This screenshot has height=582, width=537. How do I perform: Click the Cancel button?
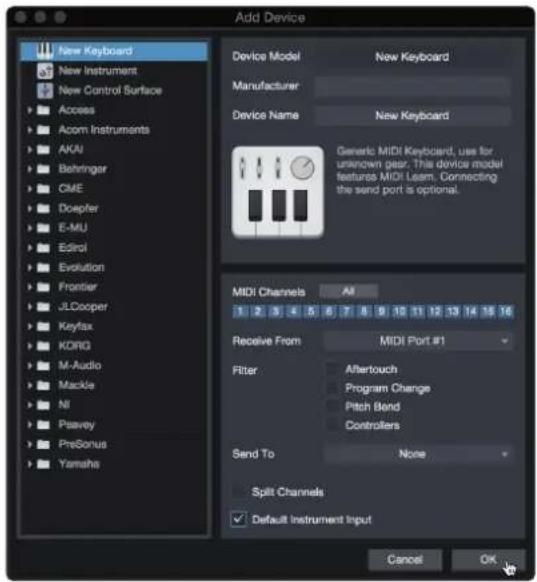(405, 559)
